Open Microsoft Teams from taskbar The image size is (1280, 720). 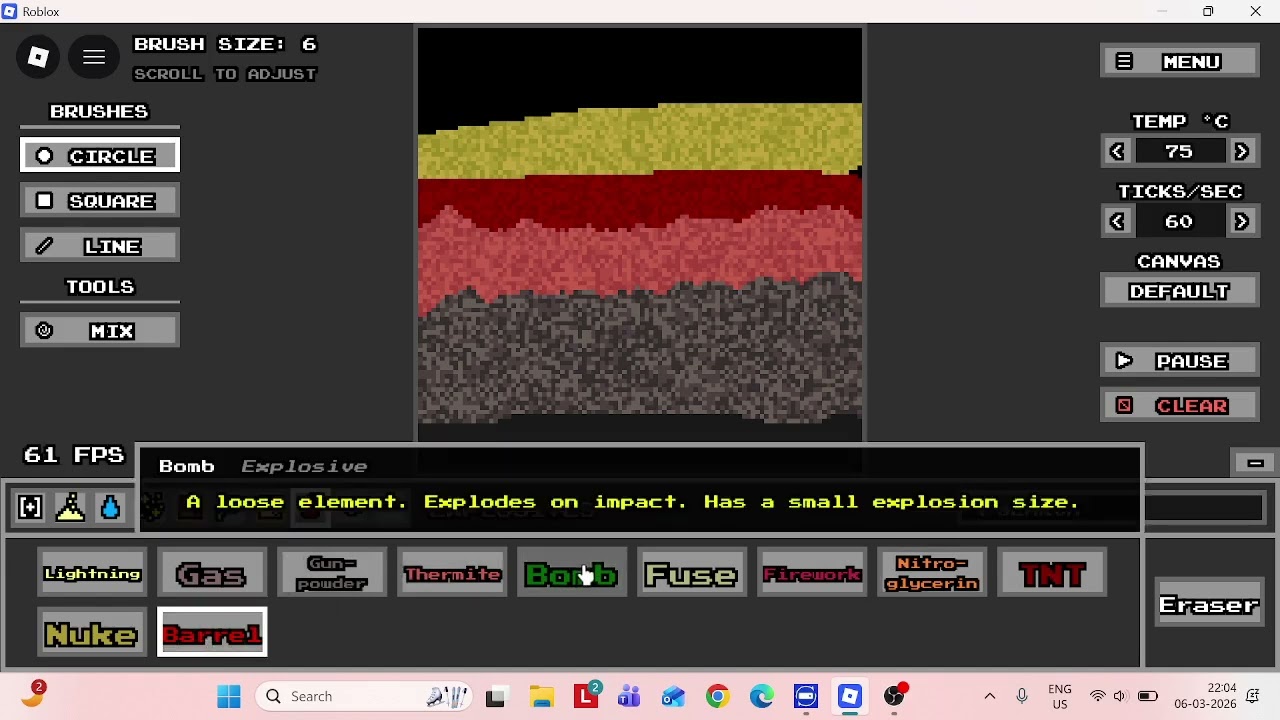[x=629, y=696]
